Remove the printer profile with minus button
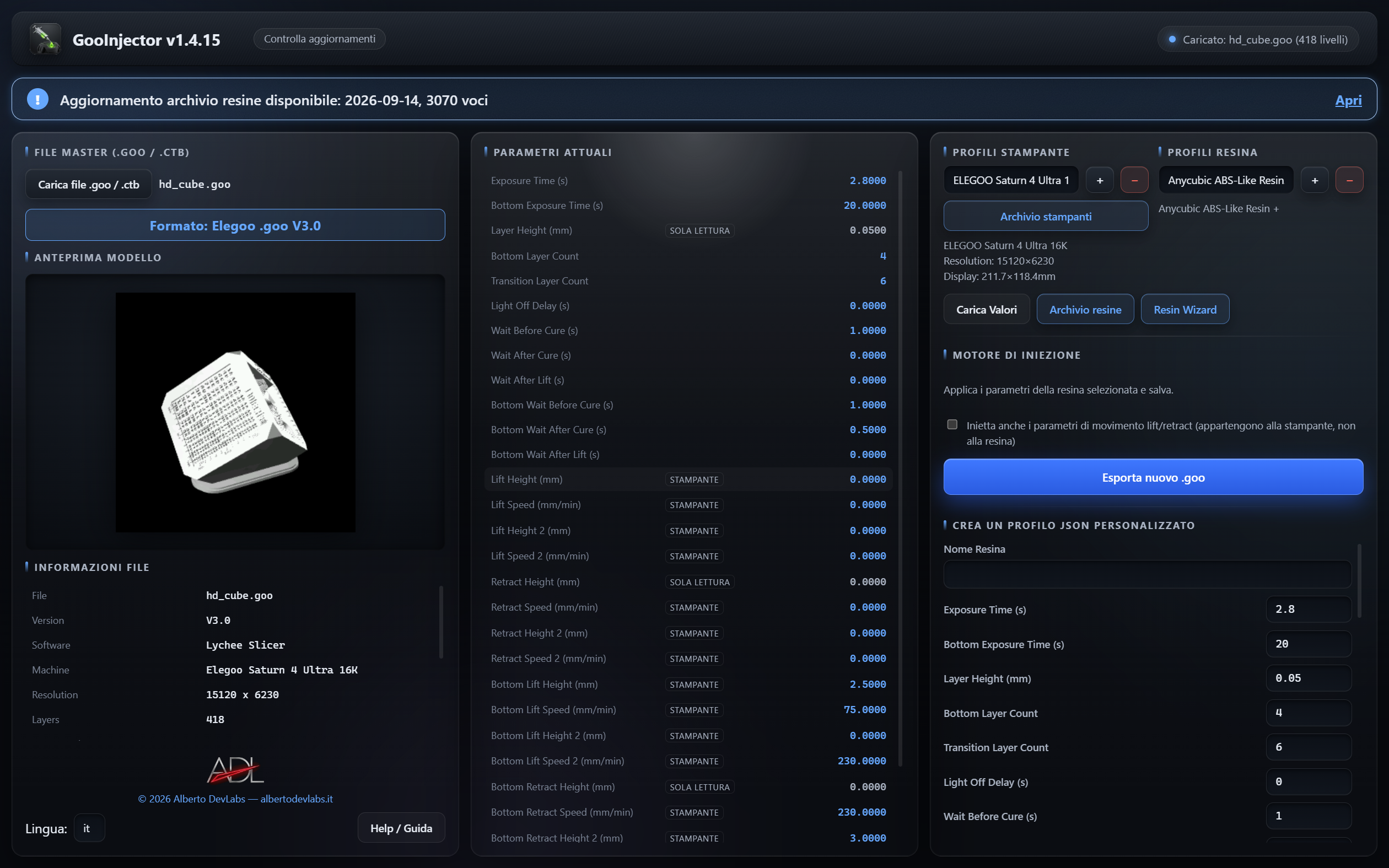This screenshot has width=1389, height=868. point(1134,180)
